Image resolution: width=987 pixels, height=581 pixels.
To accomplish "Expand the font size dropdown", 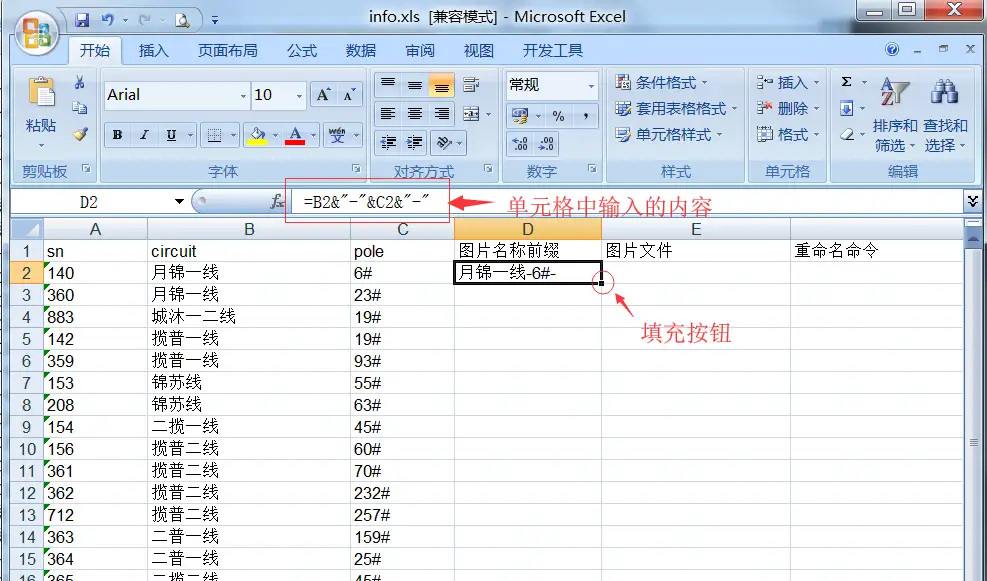I will tap(299, 96).
